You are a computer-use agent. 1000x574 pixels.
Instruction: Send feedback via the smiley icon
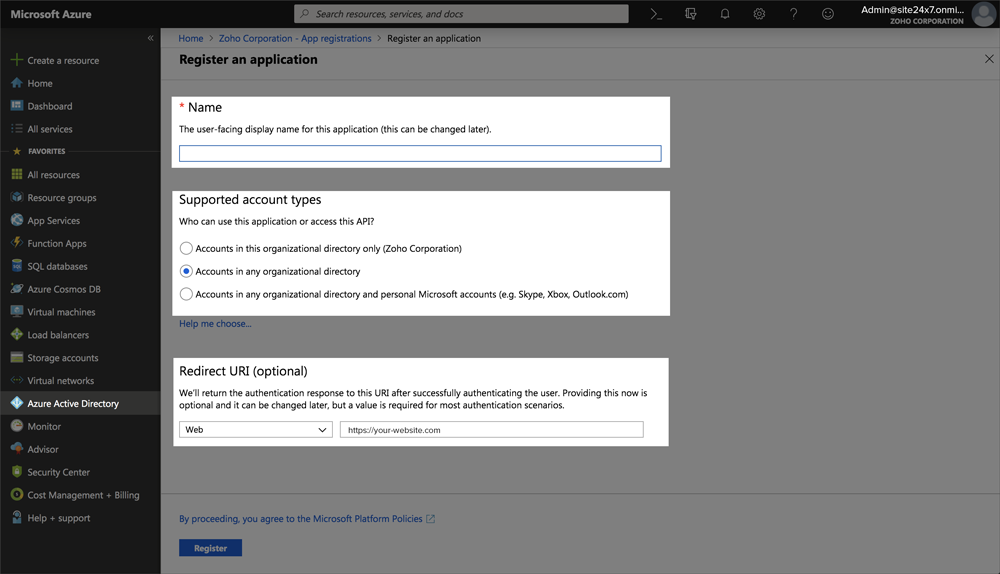click(x=828, y=13)
